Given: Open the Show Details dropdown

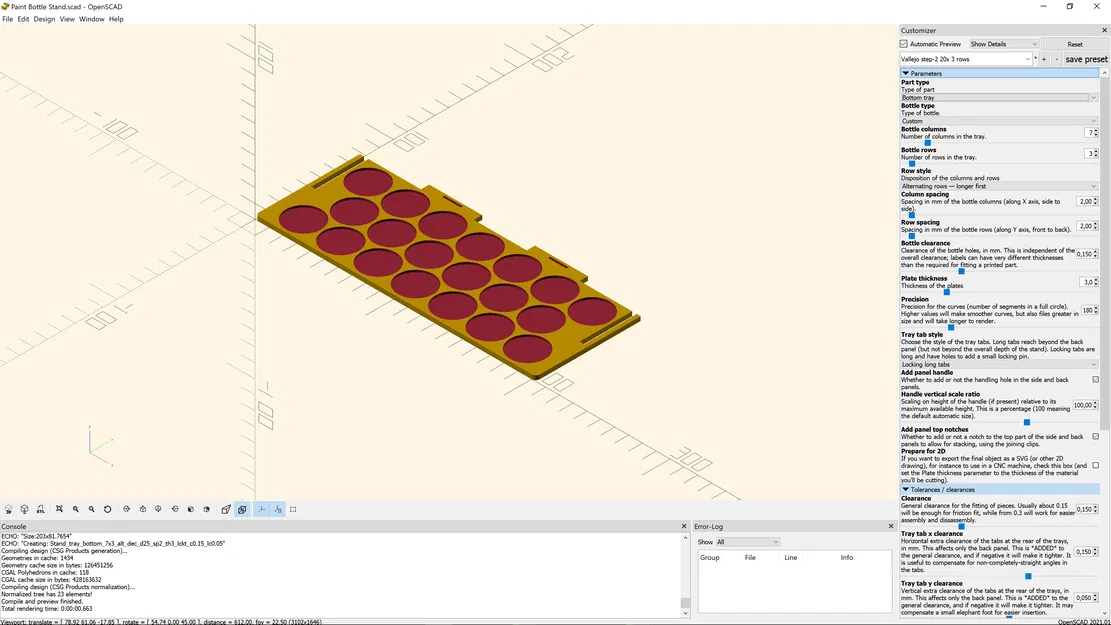Looking at the screenshot, I should click(x=1003, y=44).
